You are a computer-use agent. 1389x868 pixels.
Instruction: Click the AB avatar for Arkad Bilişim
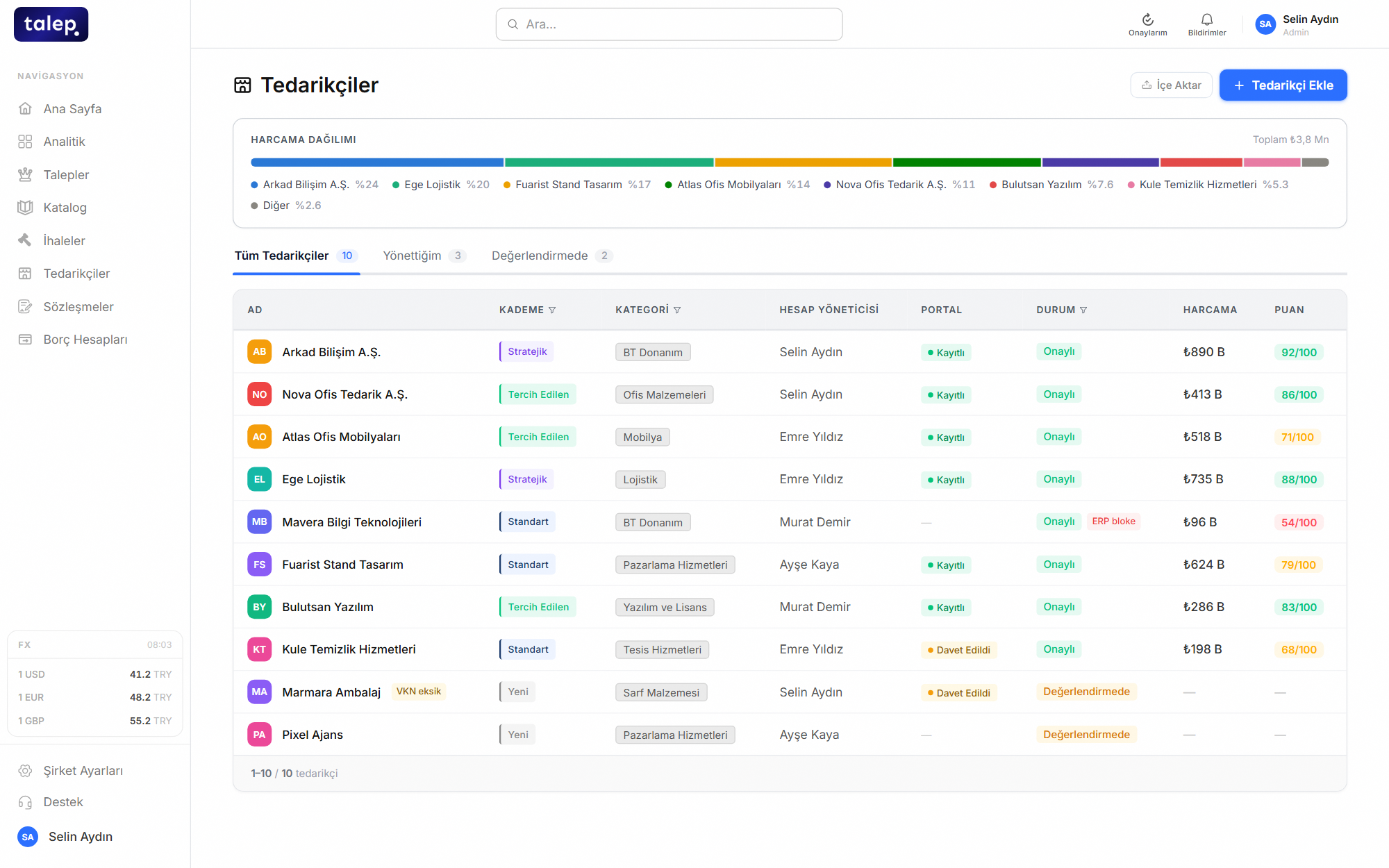pos(259,351)
